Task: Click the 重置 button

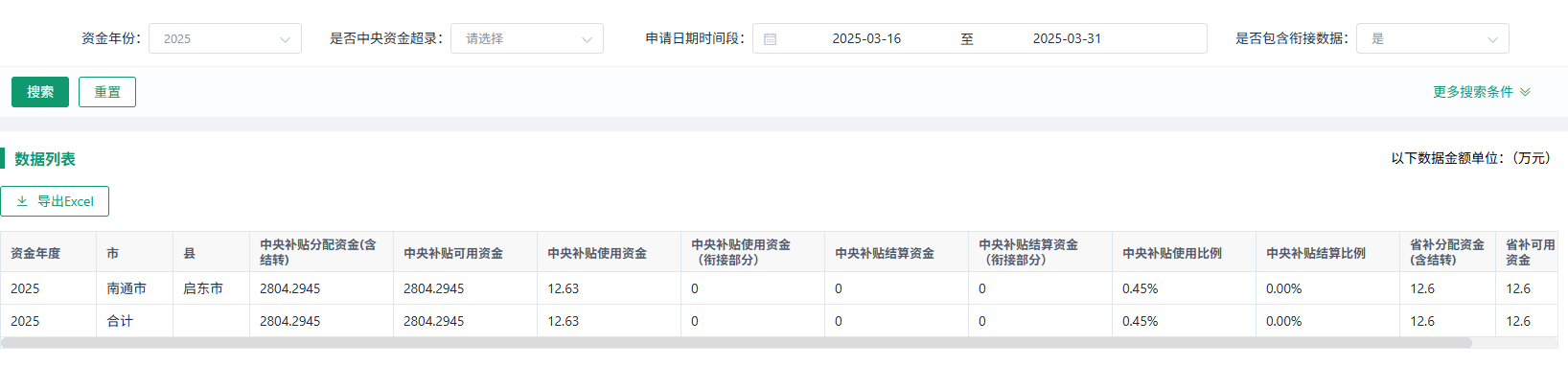Action: (107, 92)
